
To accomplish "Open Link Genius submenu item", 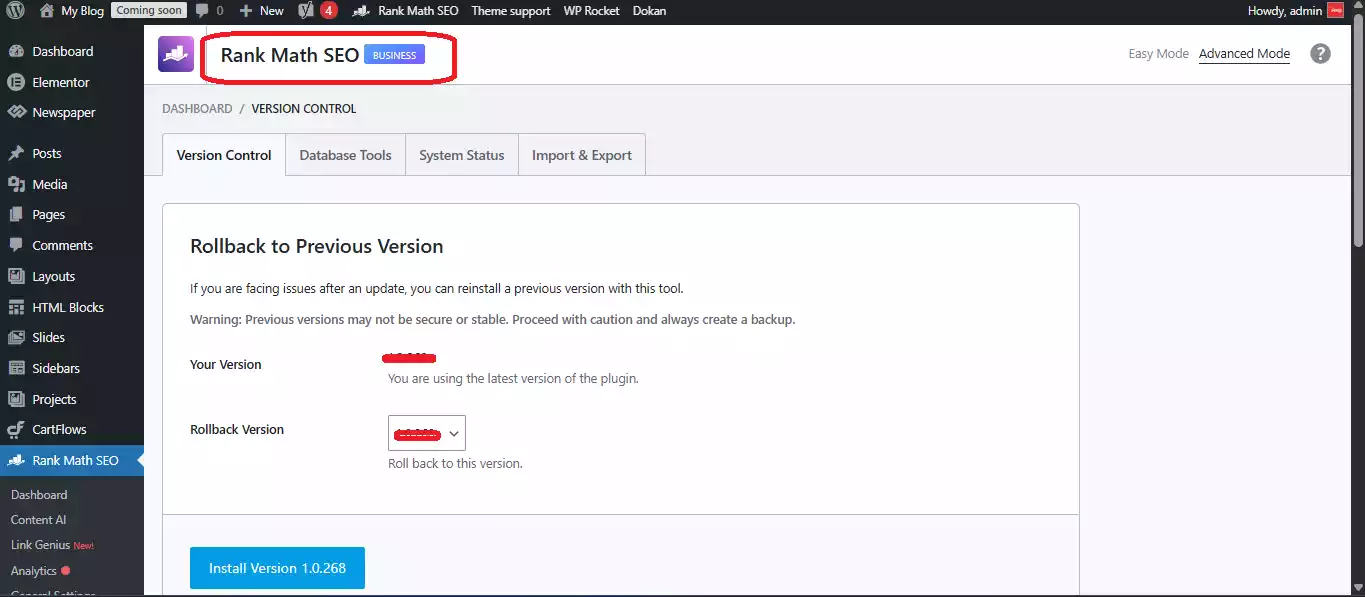I will [40, 545].
